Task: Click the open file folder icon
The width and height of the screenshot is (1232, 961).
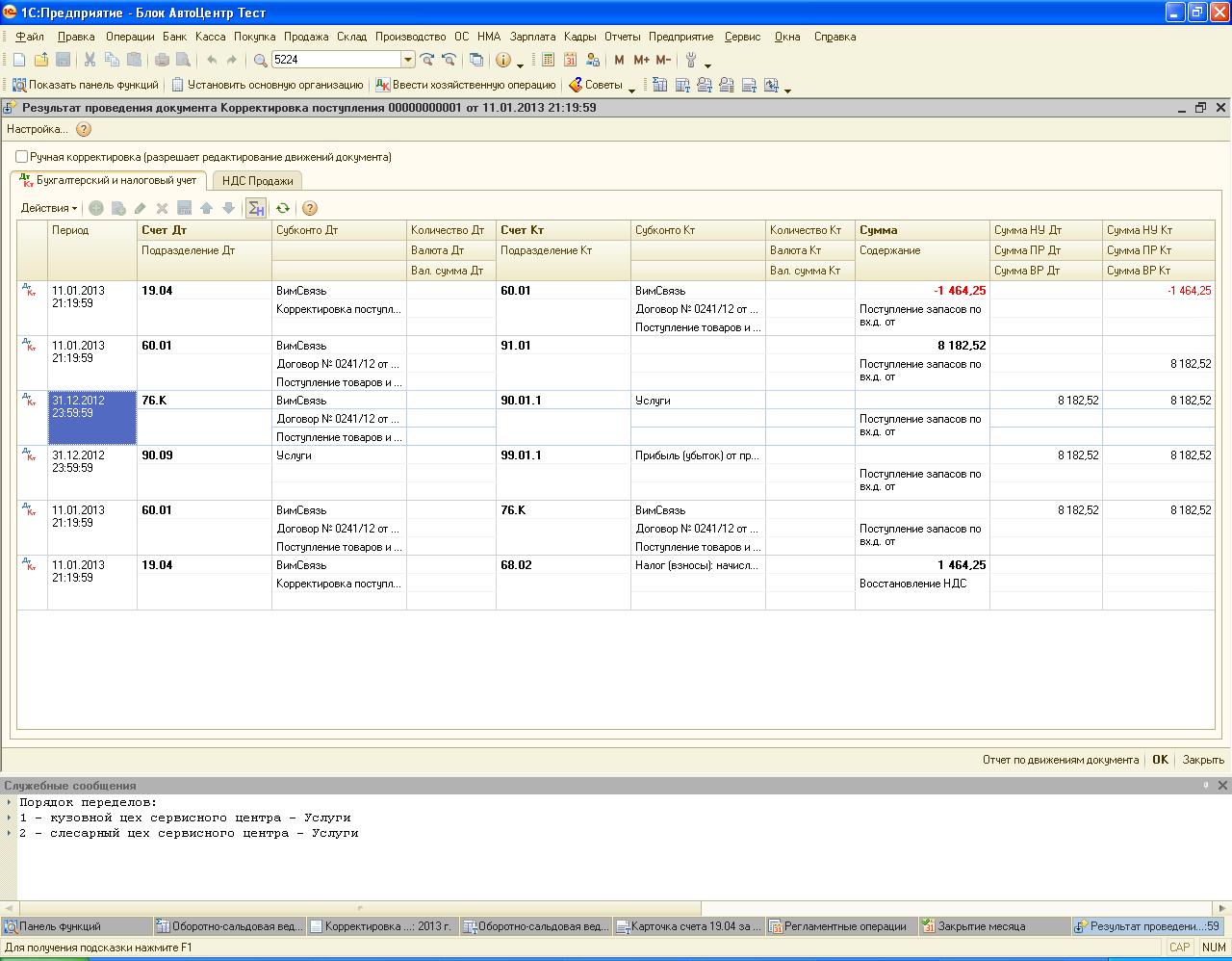Action: click(x=41, y=60)
